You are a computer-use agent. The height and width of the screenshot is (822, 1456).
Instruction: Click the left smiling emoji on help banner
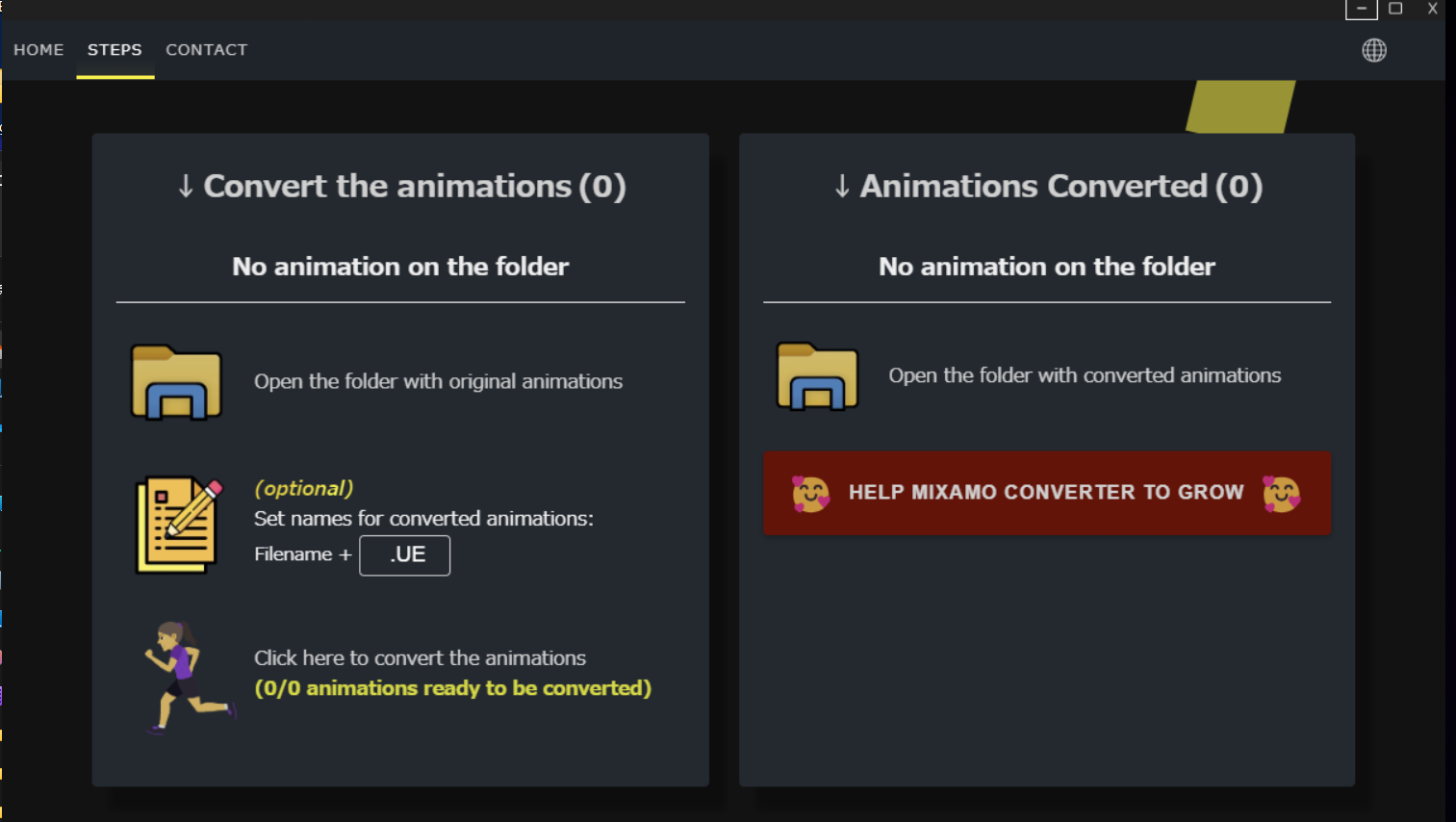point(810,493)
